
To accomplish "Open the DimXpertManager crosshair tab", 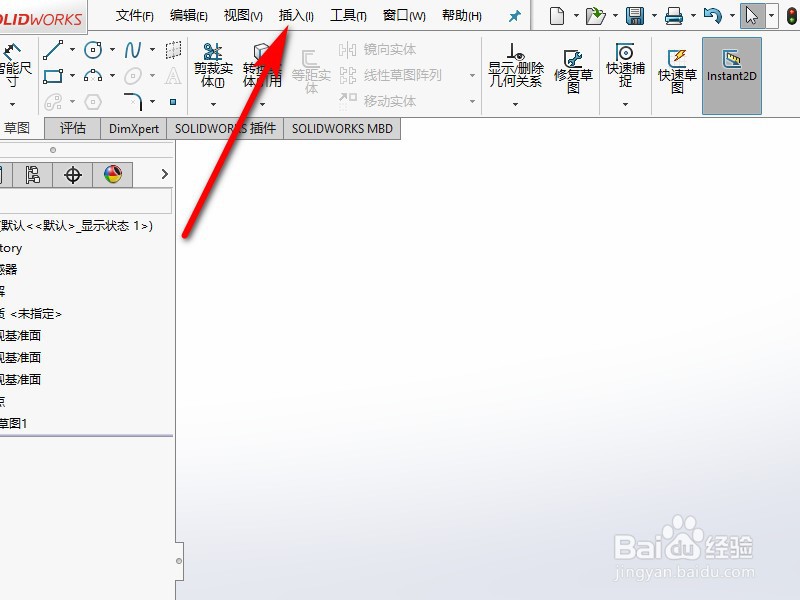I will coord(73,174).
